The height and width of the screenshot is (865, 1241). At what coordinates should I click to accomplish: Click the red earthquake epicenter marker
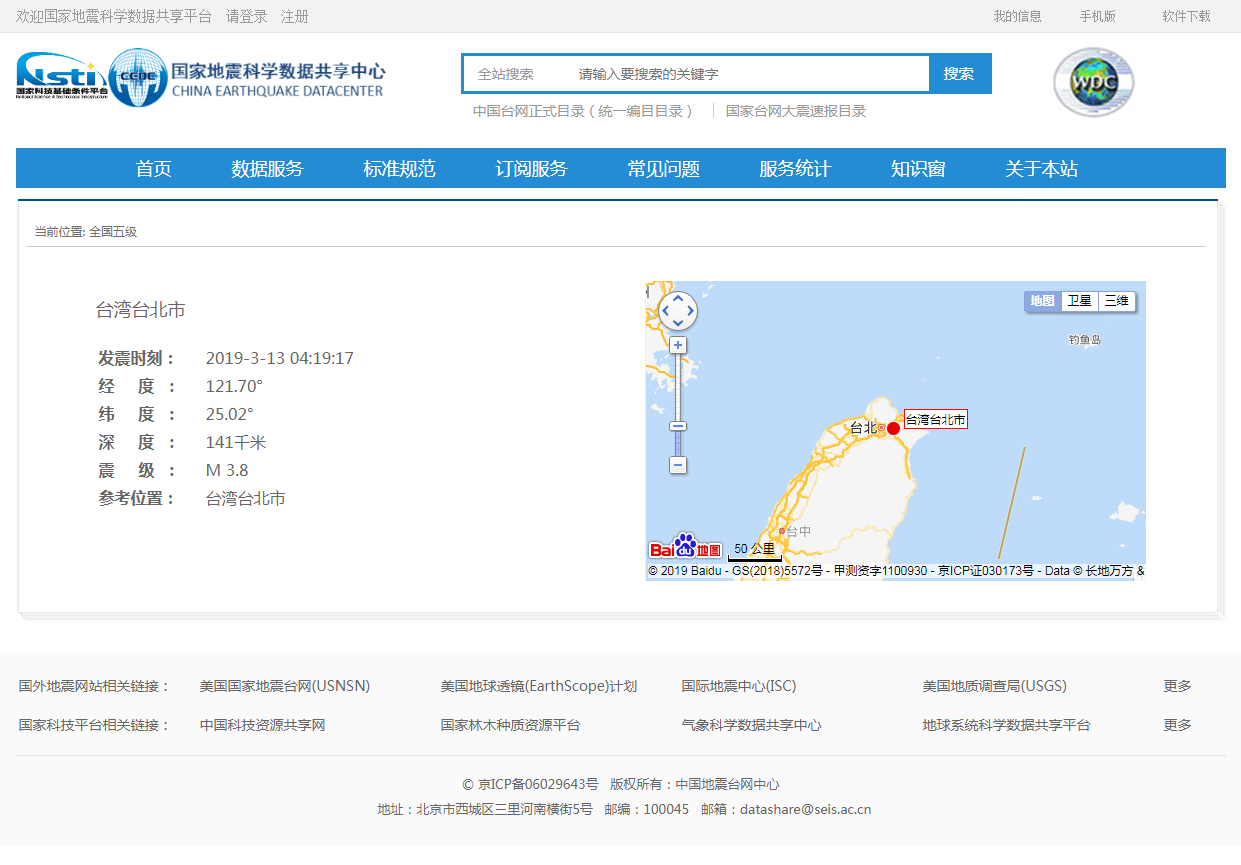click(893, 428)
